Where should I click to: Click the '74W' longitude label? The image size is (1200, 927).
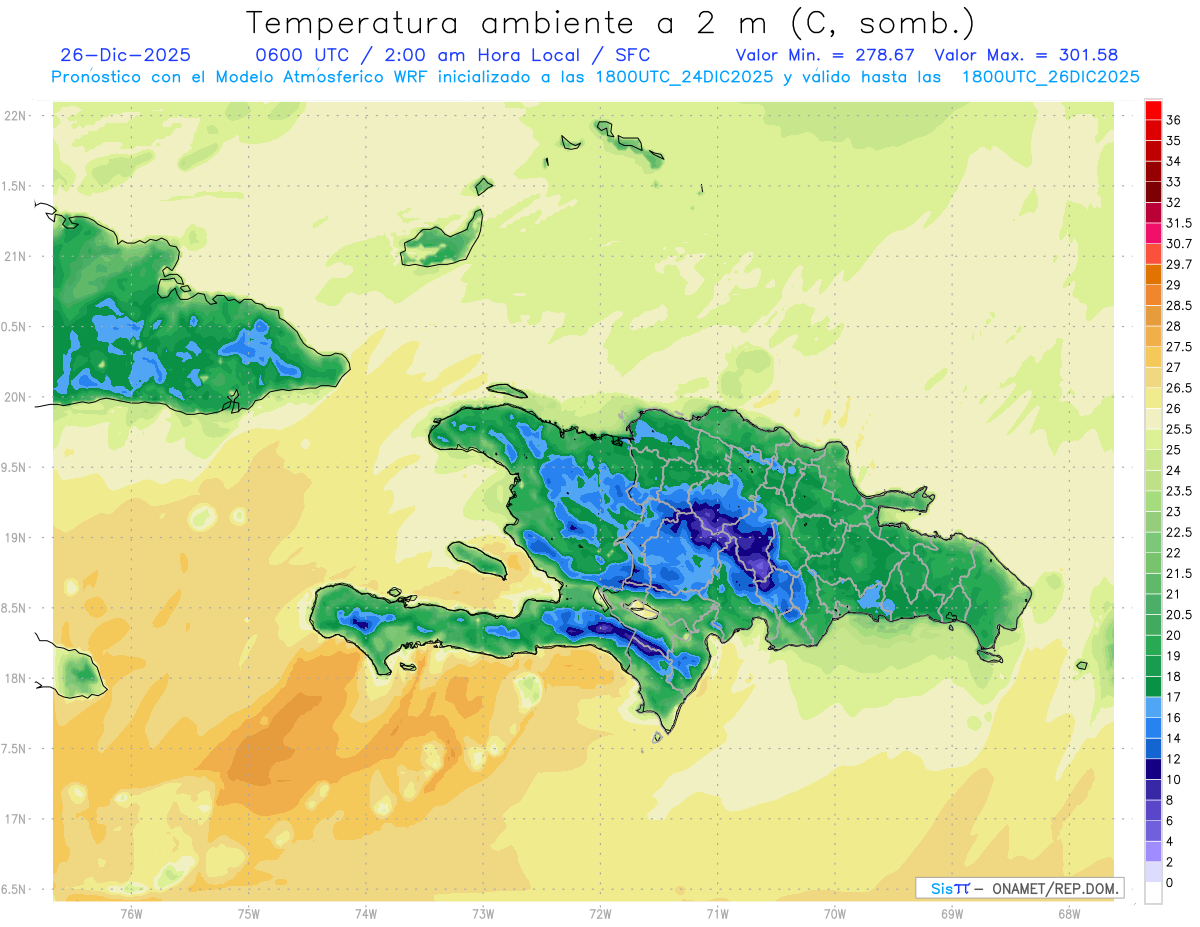pos(366,914)
